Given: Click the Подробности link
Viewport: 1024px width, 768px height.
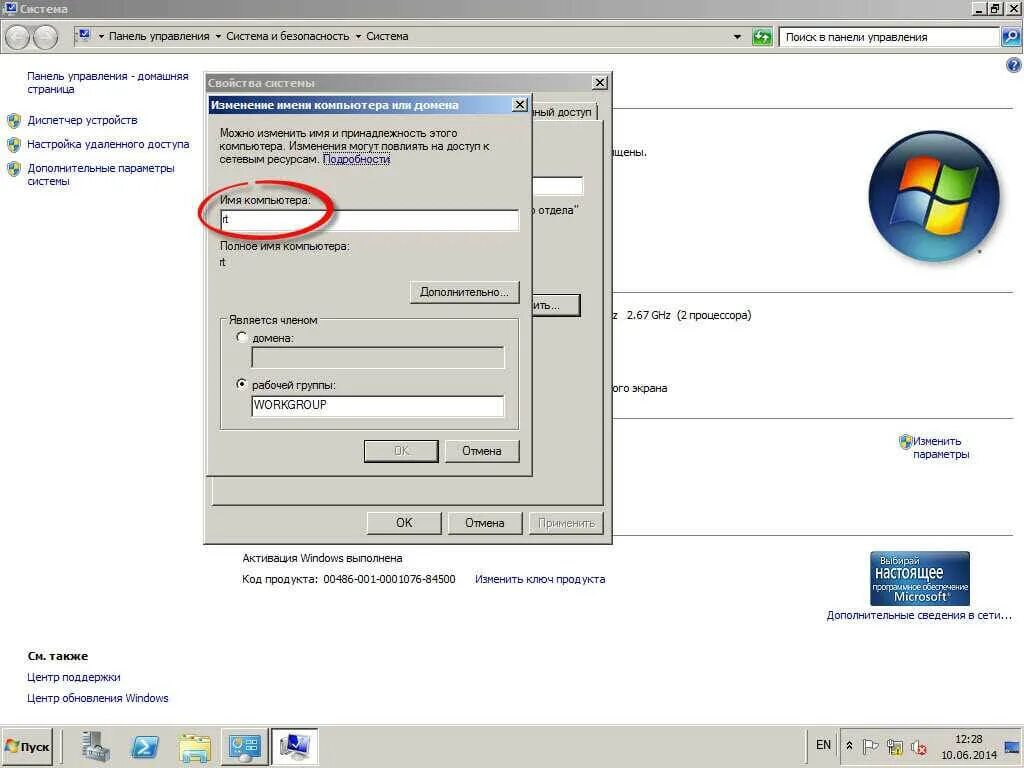Looking at the screenshot, I should (357, 159).
